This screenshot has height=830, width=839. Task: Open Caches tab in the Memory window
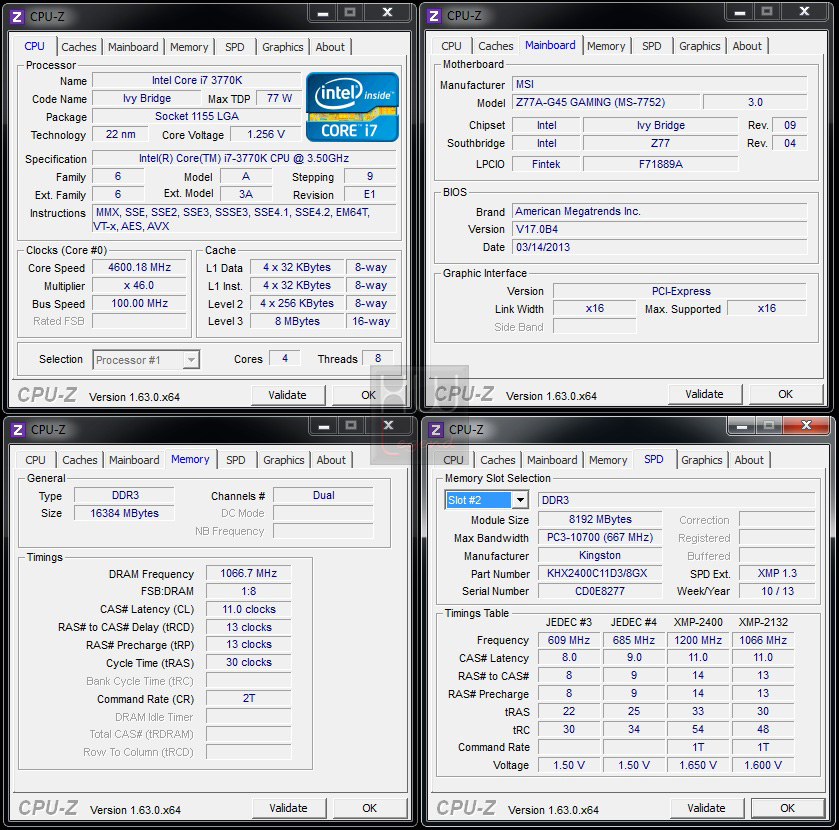80,460
